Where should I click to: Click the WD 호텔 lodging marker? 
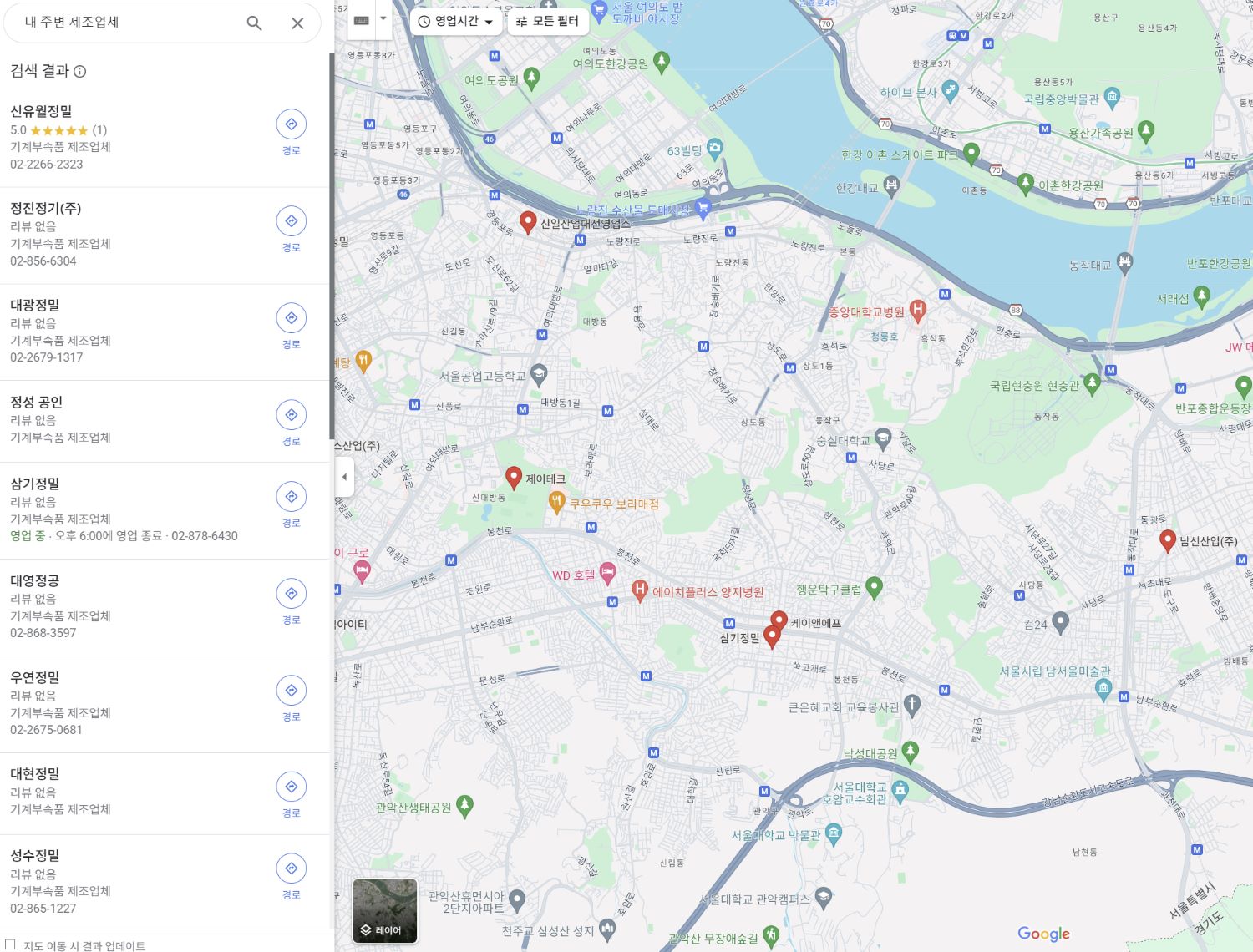(x=608, y=575)
